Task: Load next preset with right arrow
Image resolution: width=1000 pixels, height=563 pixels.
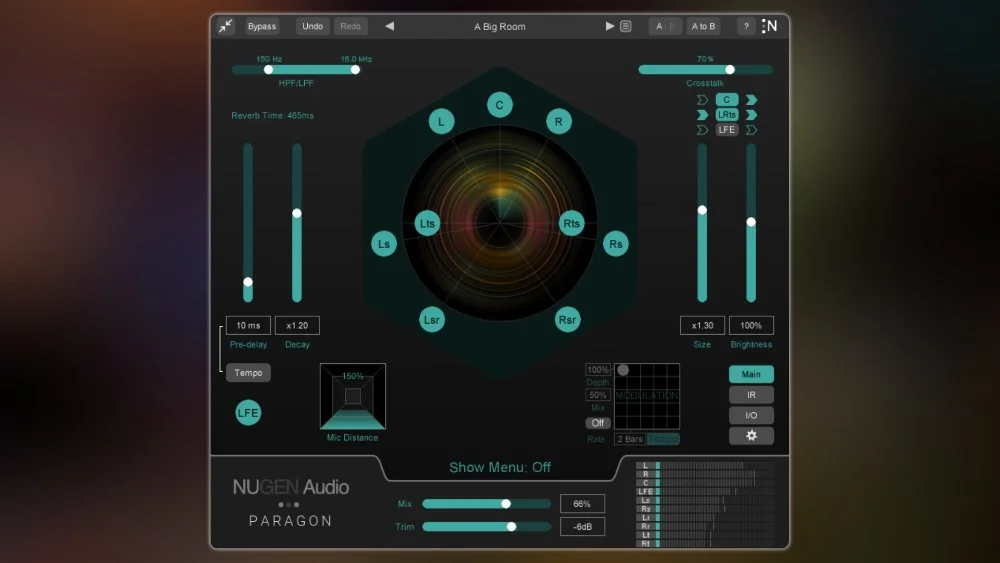Action: pos(610,26)
